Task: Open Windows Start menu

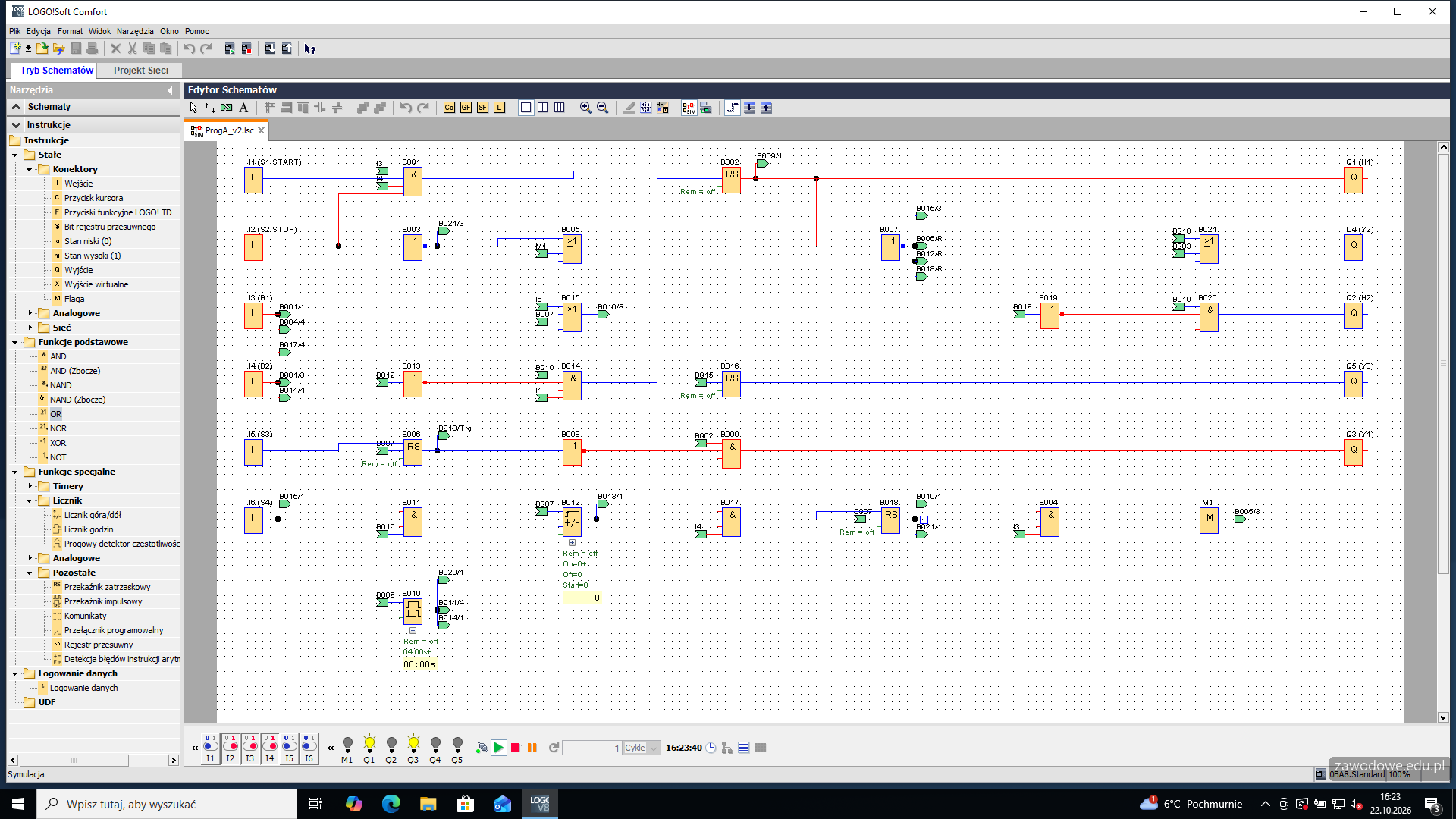Action: click(x=18, y=804)
